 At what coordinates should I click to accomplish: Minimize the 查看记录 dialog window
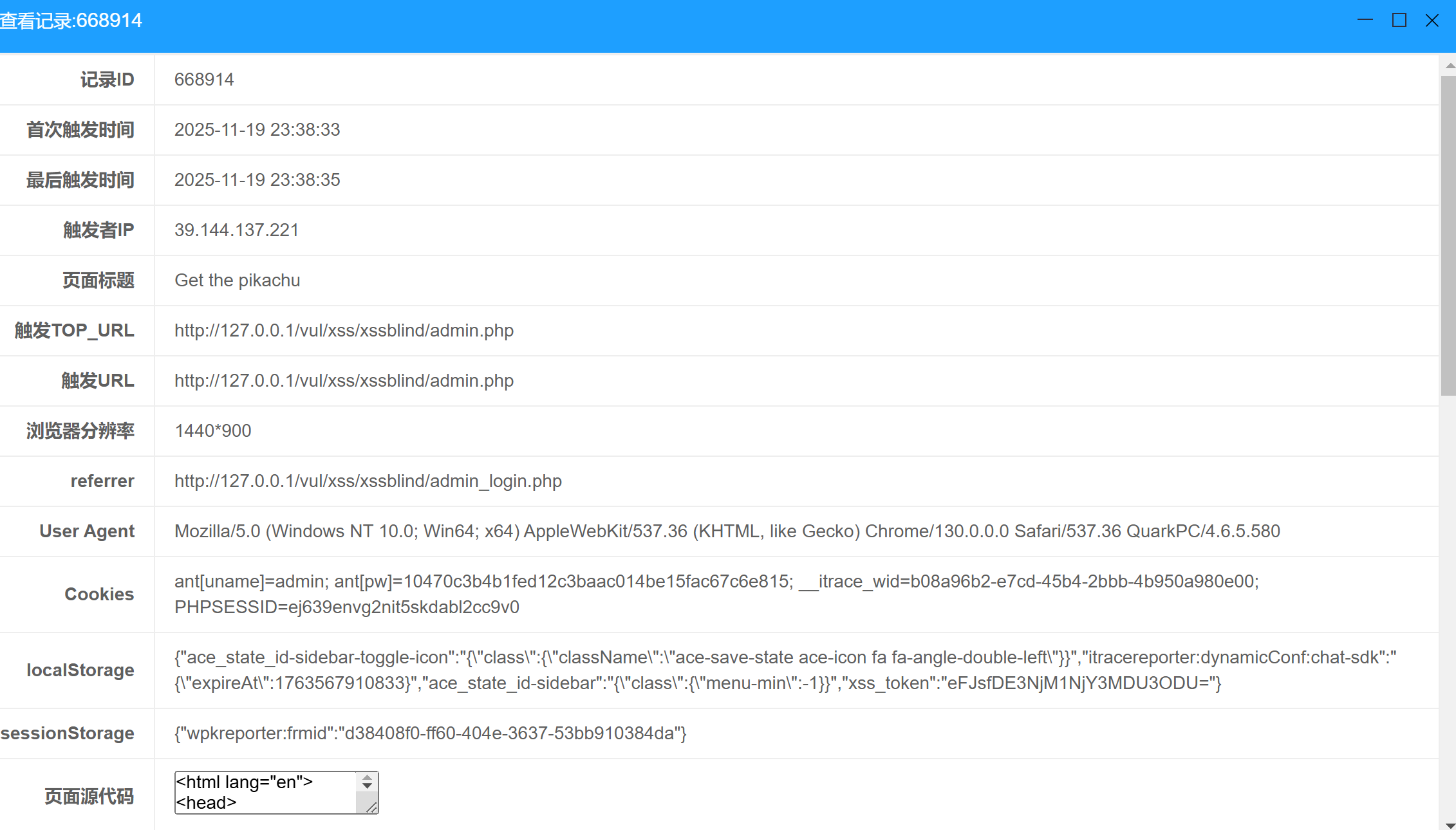point(1365,21)
